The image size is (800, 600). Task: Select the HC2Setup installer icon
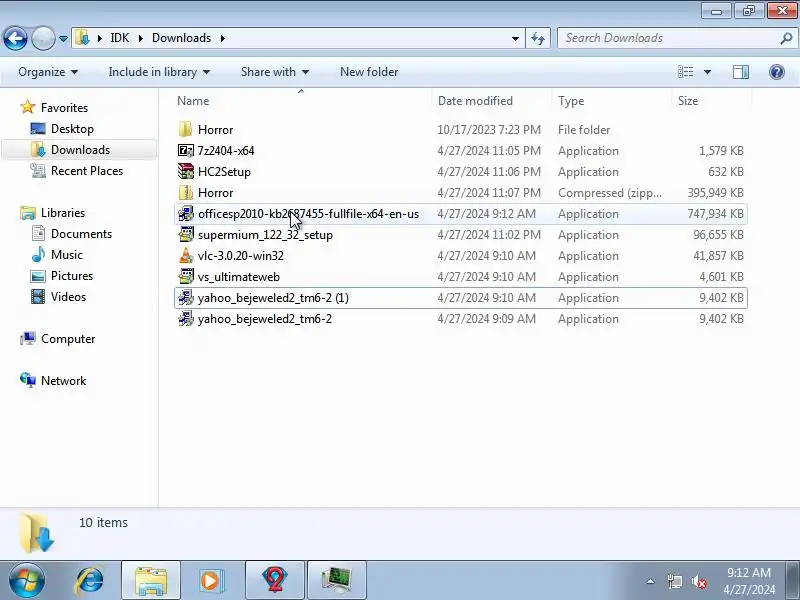(x=186, y=171)
